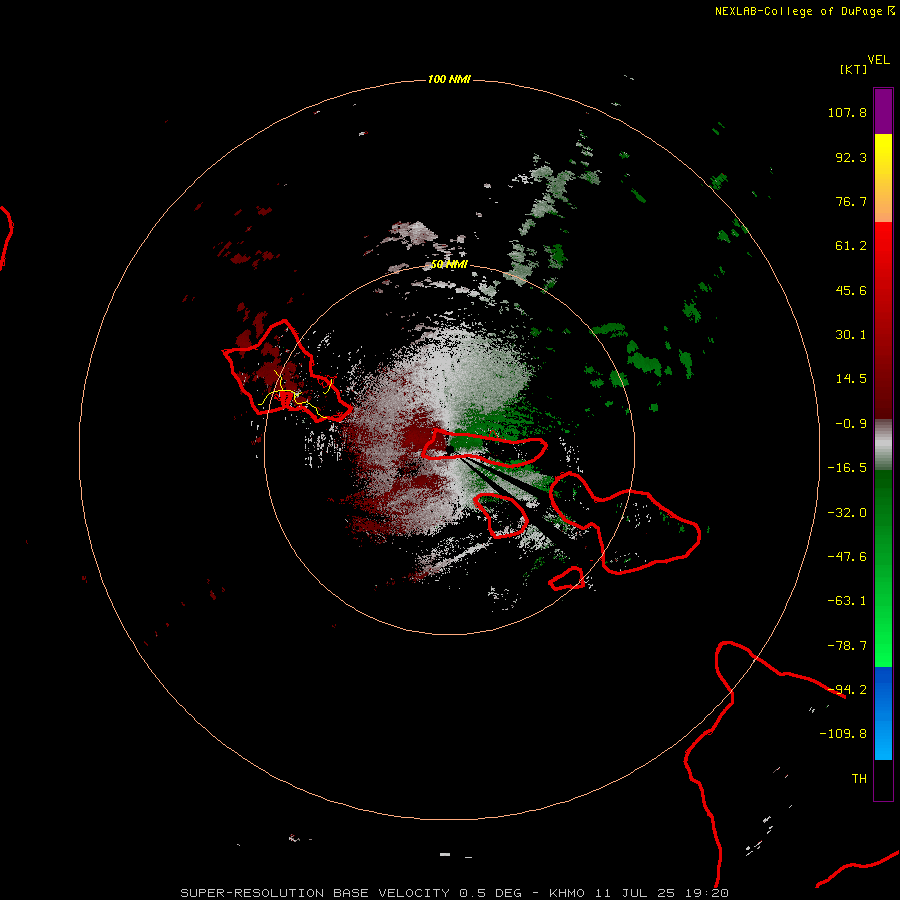Select the 92.3 scale value
The width and height of the screenshot is (900, 900).
point(851,157)
